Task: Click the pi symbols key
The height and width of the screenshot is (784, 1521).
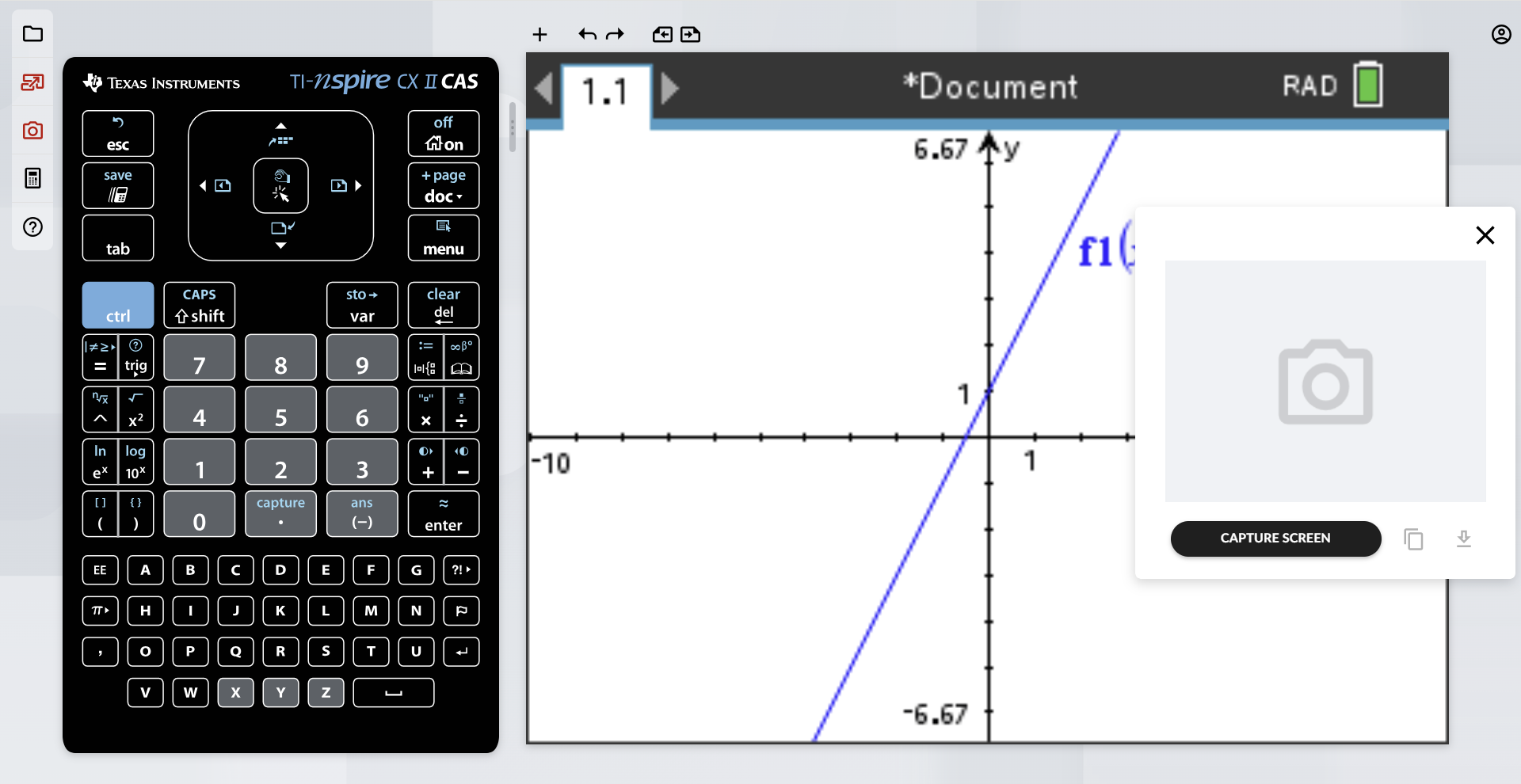Action: (100, 611)
